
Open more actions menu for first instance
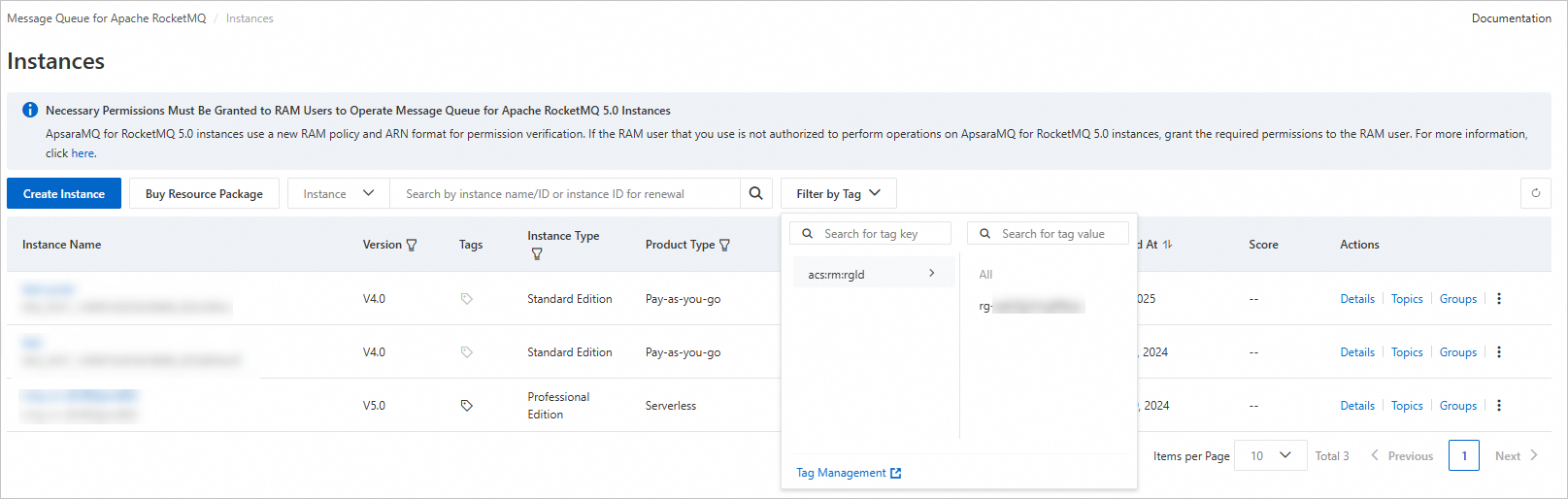click(x=1499, y=299)
